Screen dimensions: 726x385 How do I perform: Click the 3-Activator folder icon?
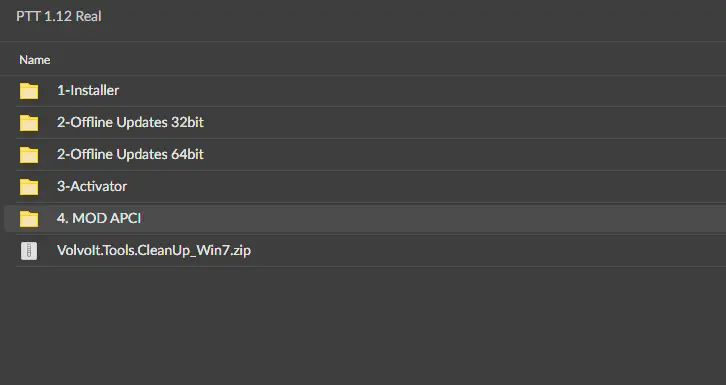[x=29, y=186]
